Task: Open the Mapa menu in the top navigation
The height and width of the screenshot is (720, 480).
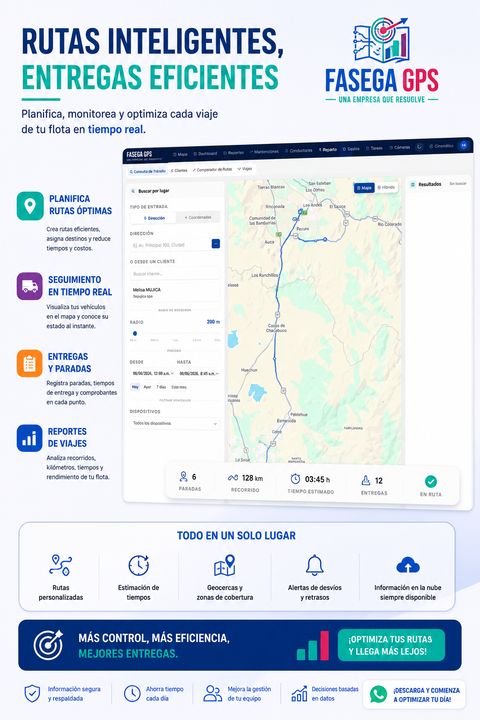Action: coord(181,154)
